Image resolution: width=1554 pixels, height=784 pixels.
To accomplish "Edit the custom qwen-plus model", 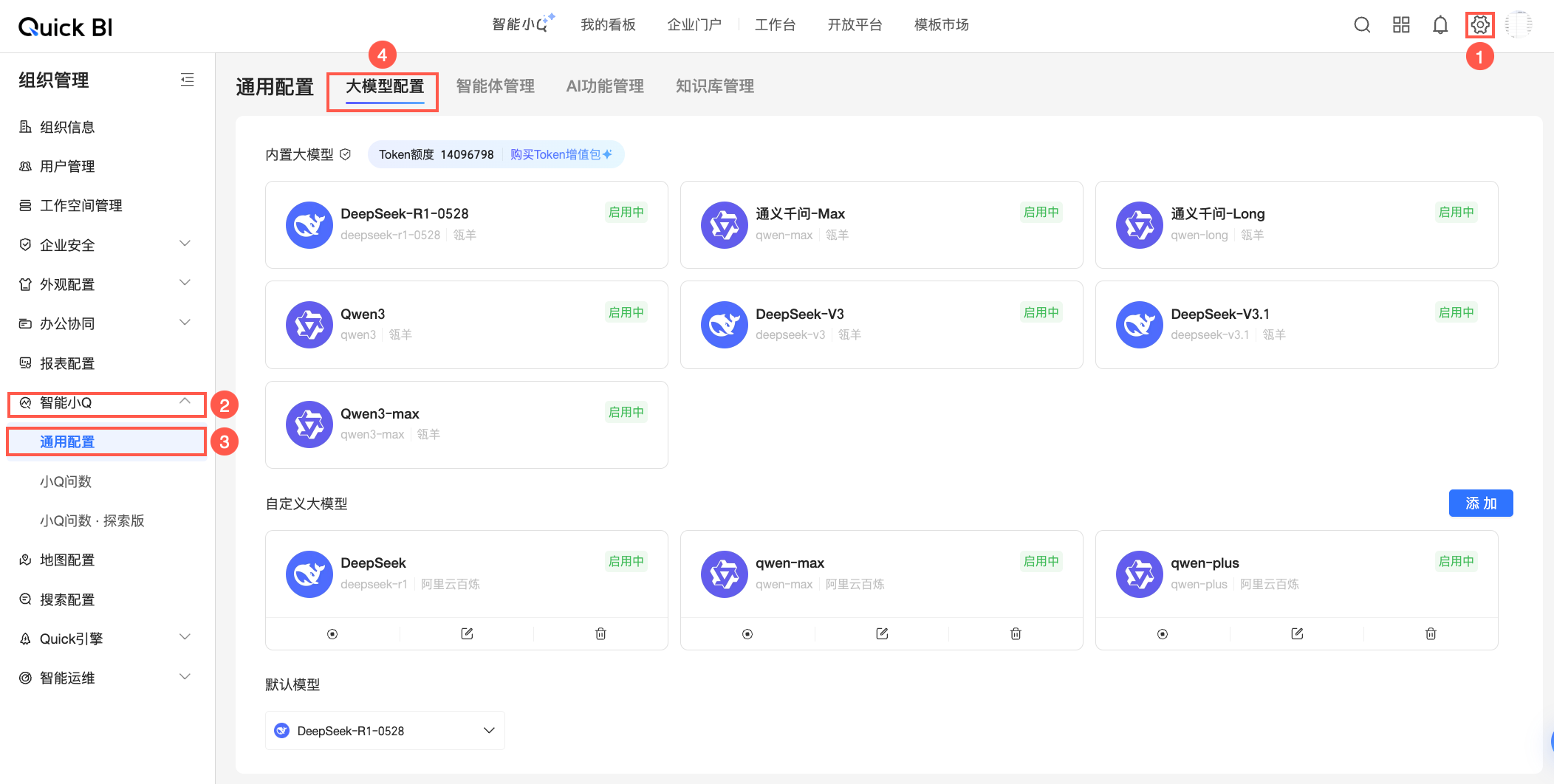I will point(1297,633).
